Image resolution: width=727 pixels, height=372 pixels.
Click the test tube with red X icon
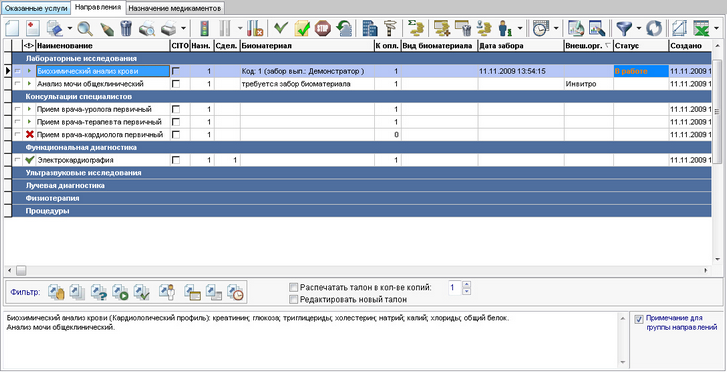coord(255,29)
